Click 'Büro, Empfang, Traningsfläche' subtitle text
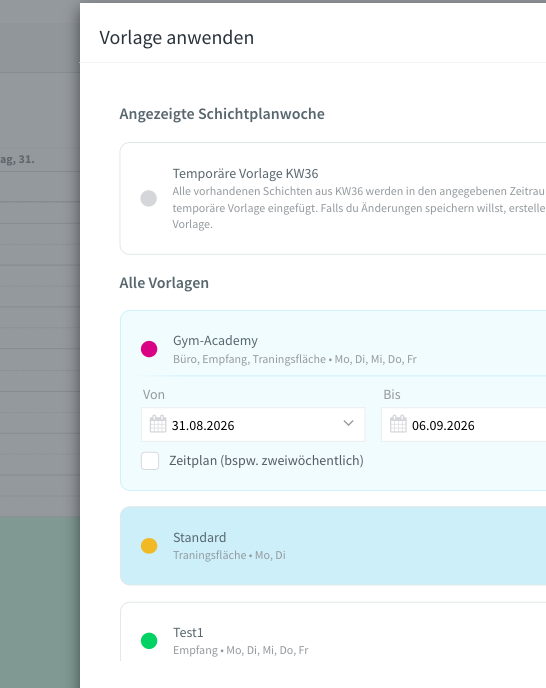This screenshot has height=688, width=546. (x=249, y=359)
